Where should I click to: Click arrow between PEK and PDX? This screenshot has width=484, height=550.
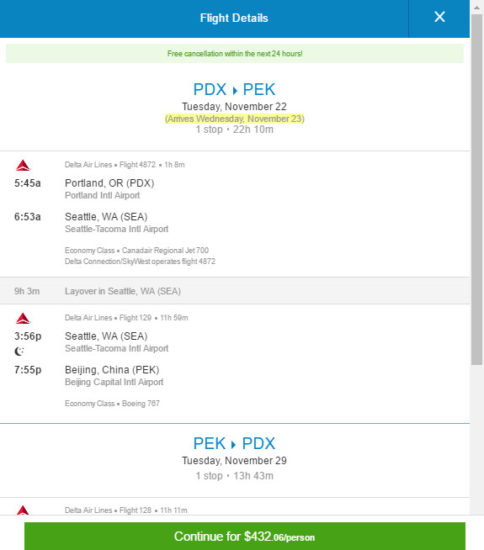[x=233, y=444]
